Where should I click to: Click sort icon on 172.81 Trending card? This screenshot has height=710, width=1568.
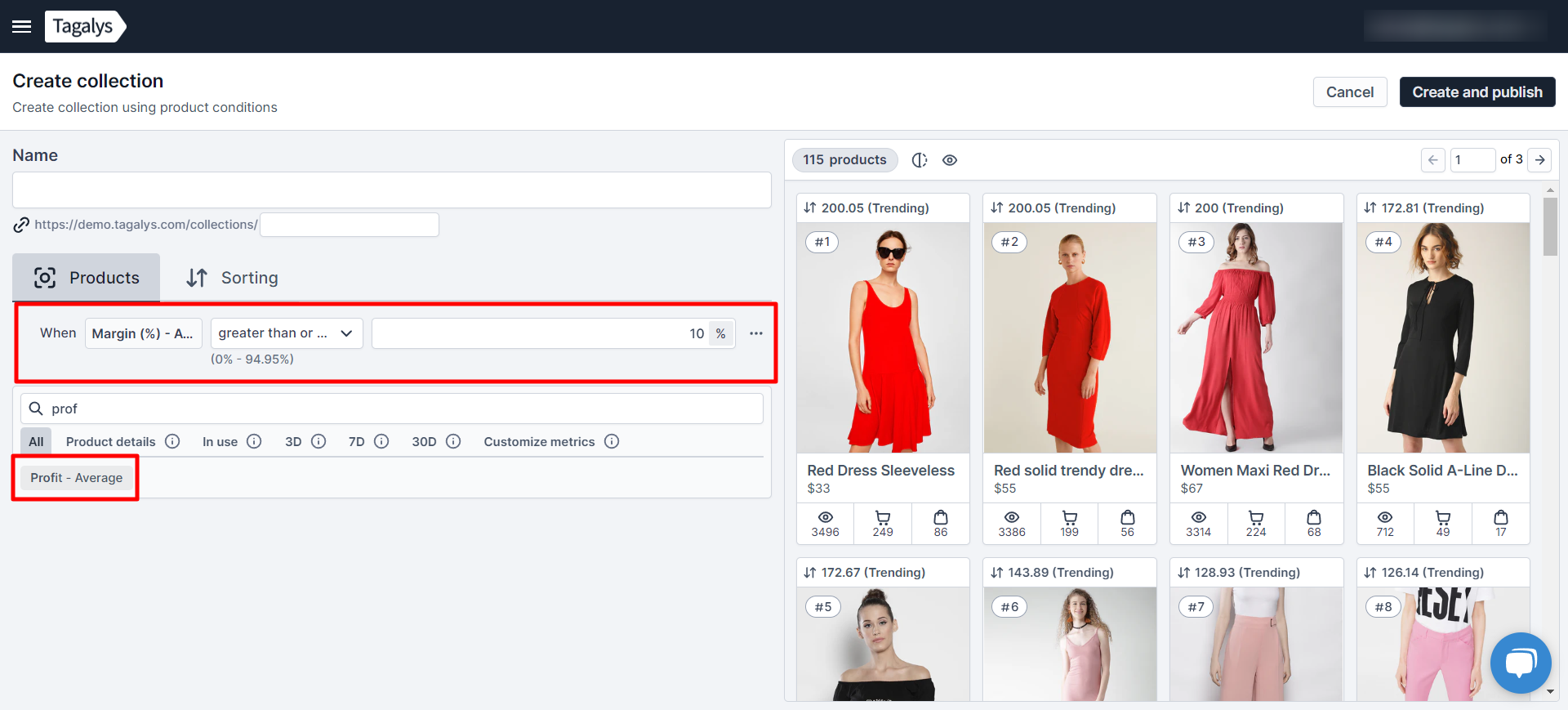pos(1370,208)
